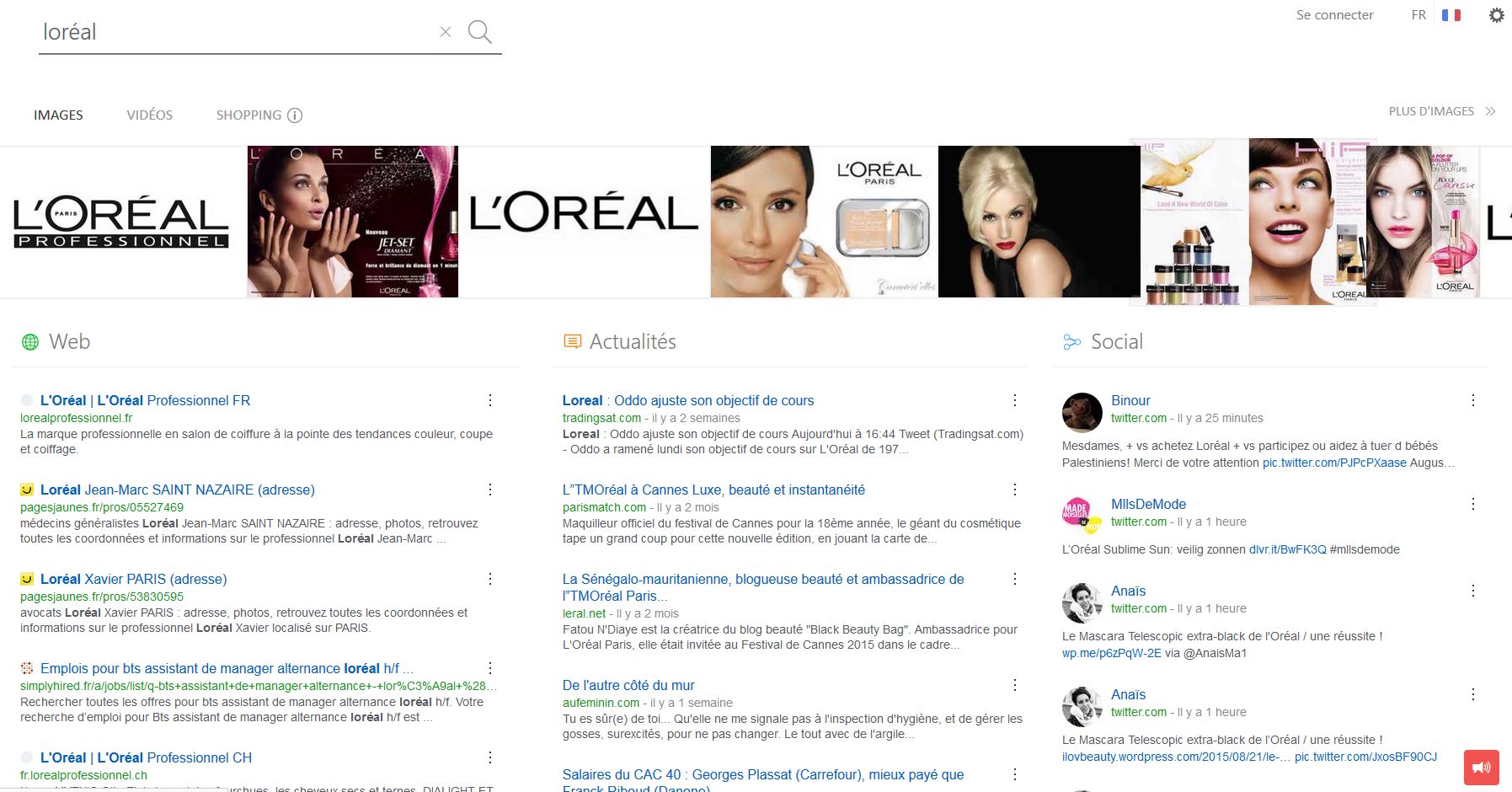Click the red megaphone feedback button

pos(1482,768)
